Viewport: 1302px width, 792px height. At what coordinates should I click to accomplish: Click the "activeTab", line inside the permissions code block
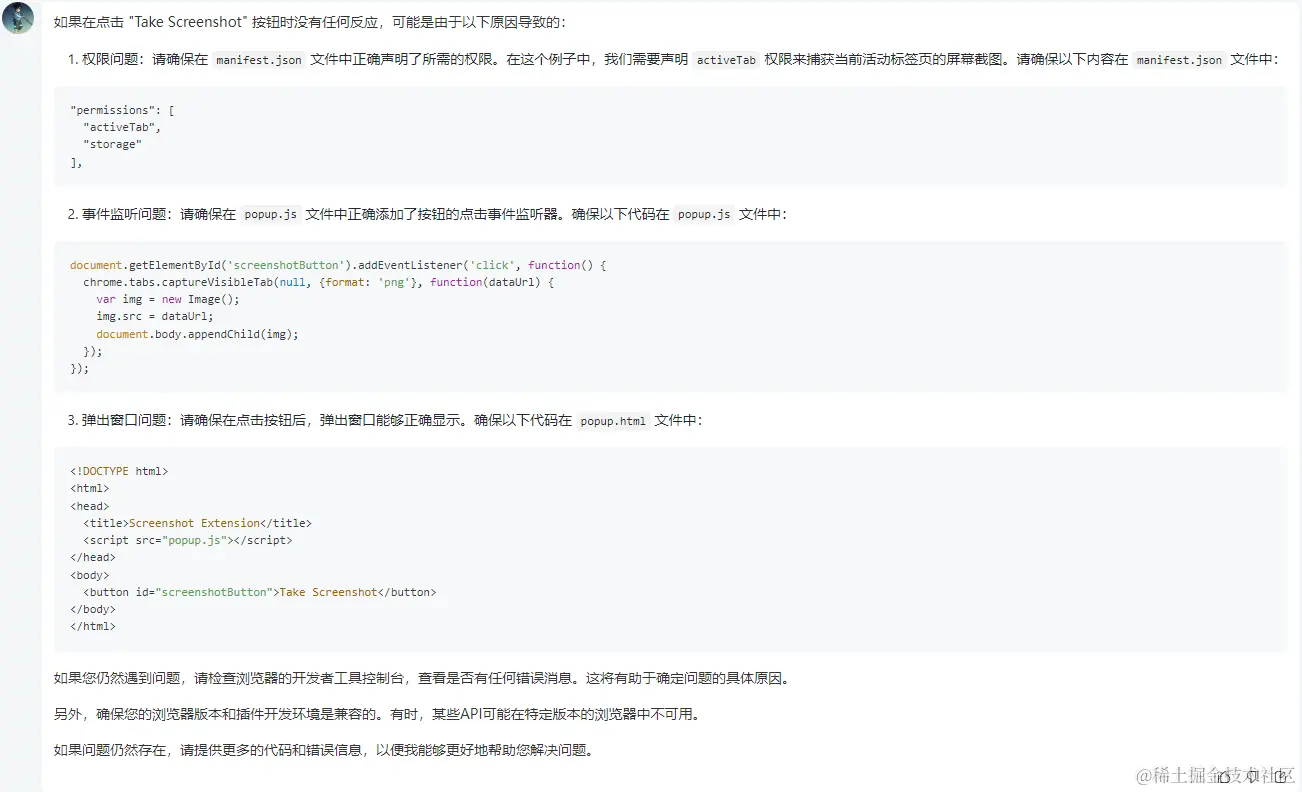tap(122, 127)
